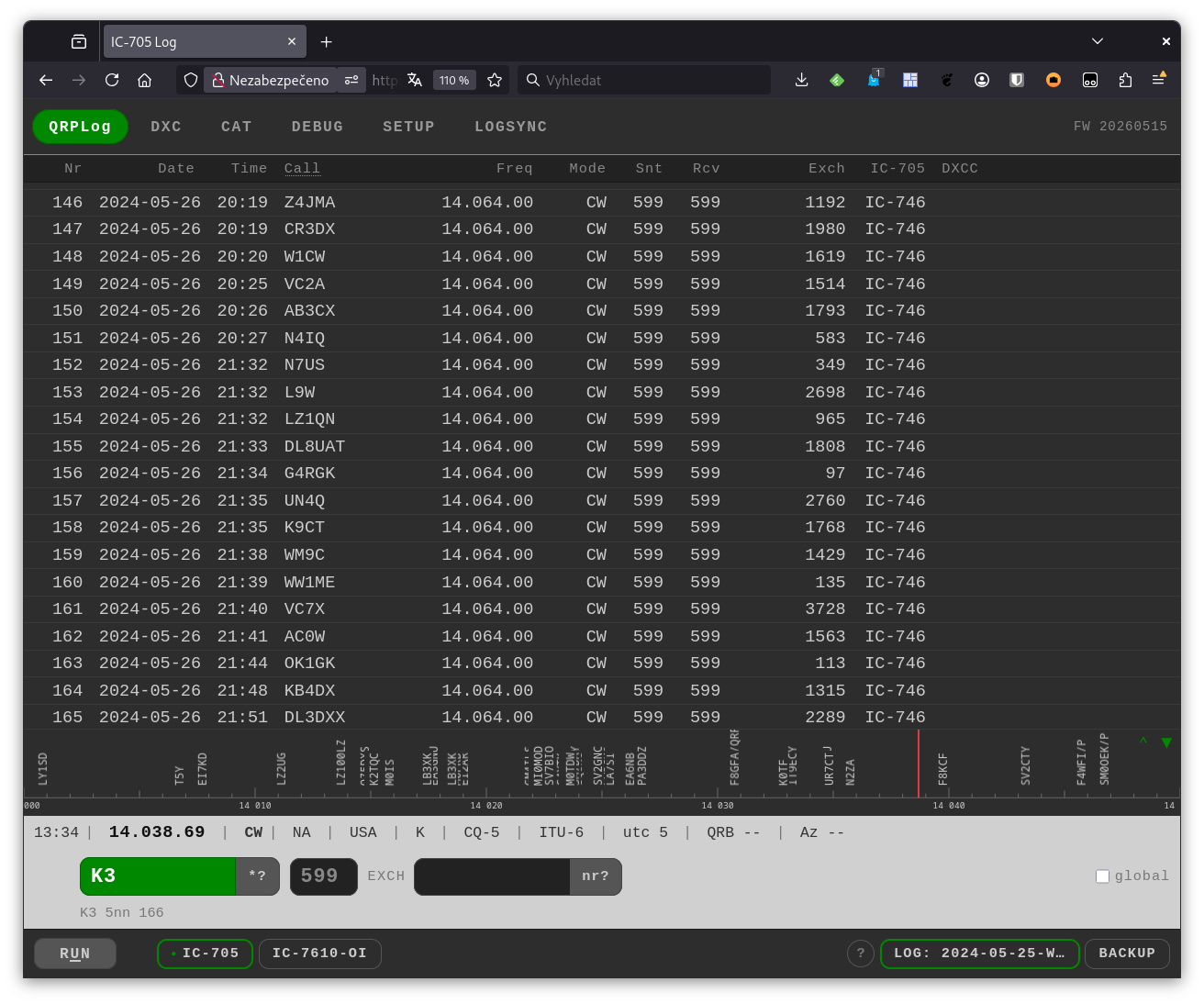Click the empty EXCH exchange input field

coord(492,876)
